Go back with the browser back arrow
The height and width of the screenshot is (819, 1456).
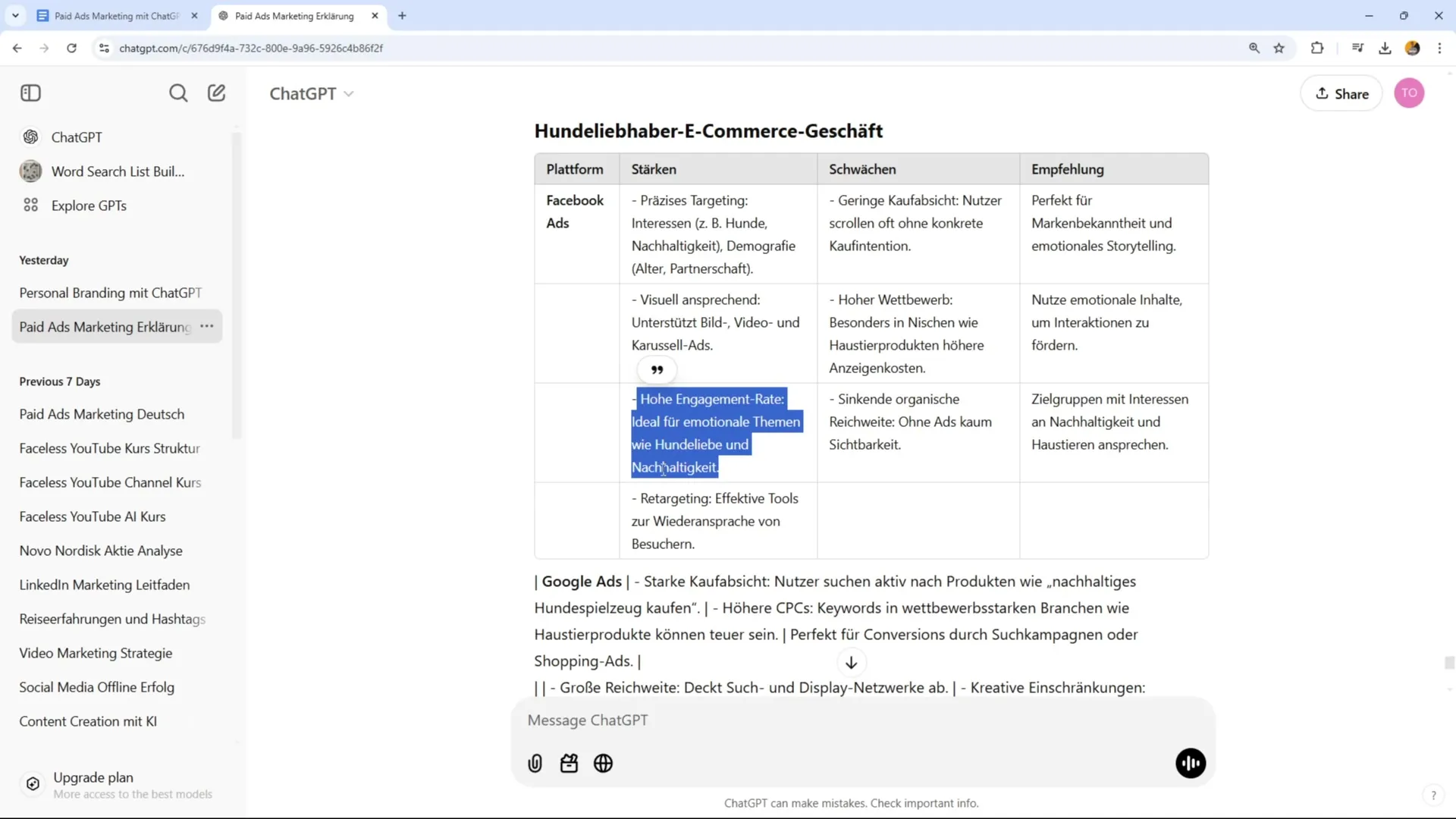(17, 48)
